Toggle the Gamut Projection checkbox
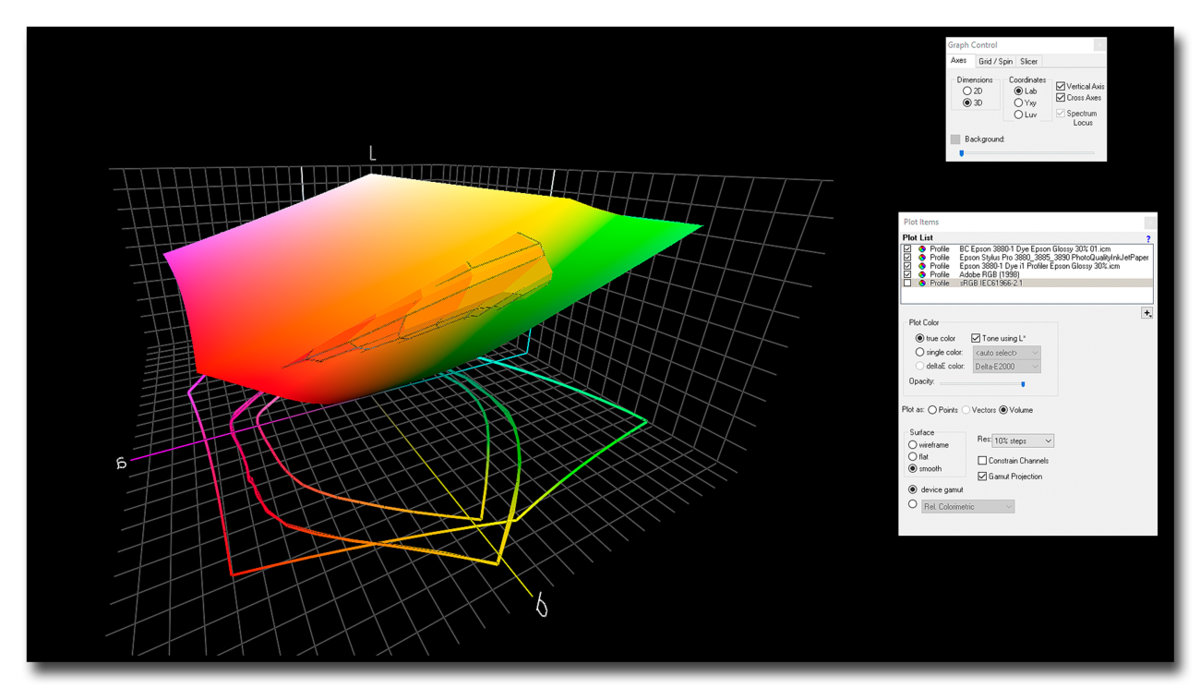Screen dimensions: 1200x688 (x=982, y=476)
